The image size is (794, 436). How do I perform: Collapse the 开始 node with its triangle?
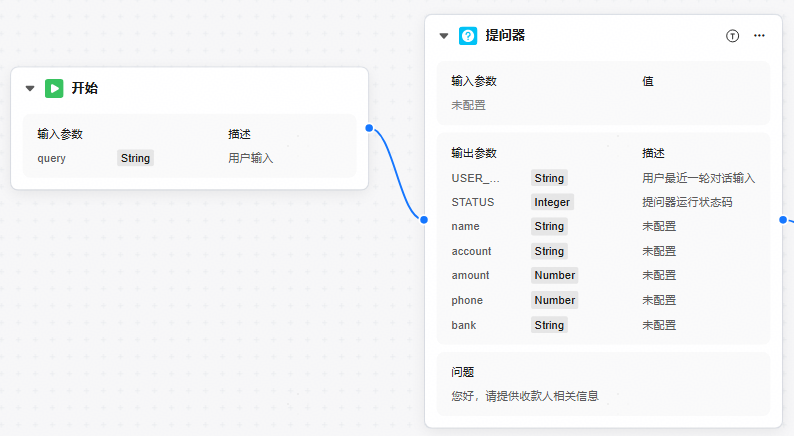[x=30, y=88]
